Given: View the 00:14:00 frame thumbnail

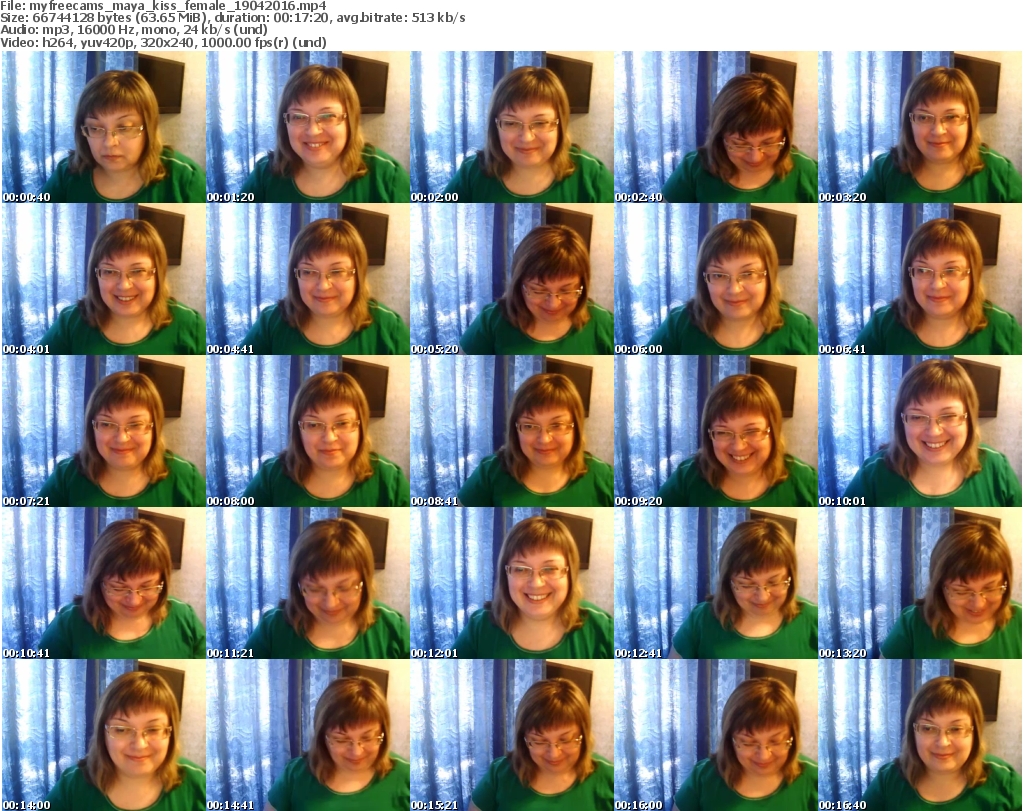Looking at the screenshot, I should [x=104, y=735].
